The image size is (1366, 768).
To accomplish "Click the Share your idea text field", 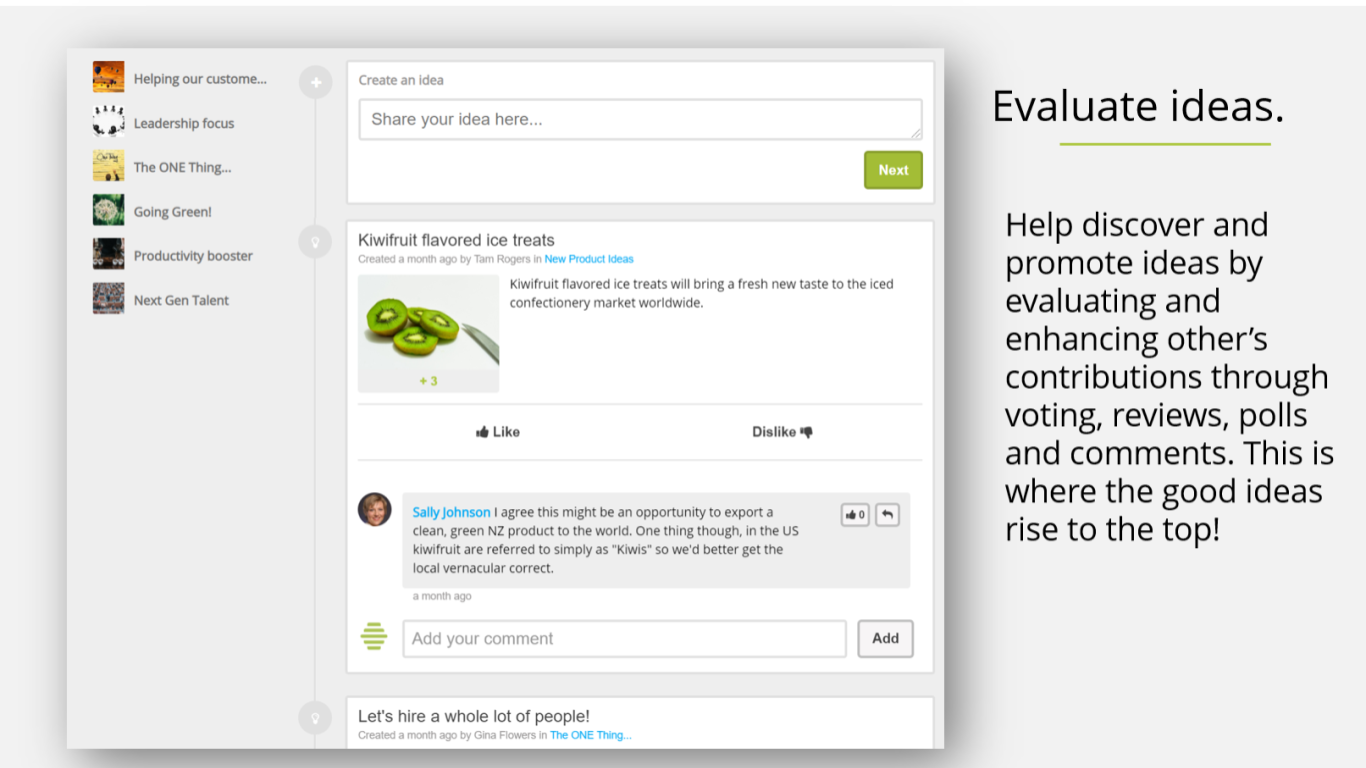I will [640, 120].
